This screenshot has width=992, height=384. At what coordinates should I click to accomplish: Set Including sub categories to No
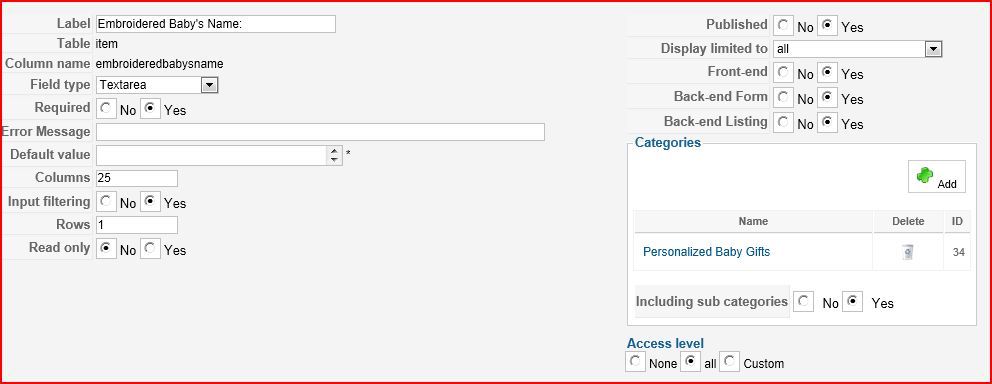[803, 302]
